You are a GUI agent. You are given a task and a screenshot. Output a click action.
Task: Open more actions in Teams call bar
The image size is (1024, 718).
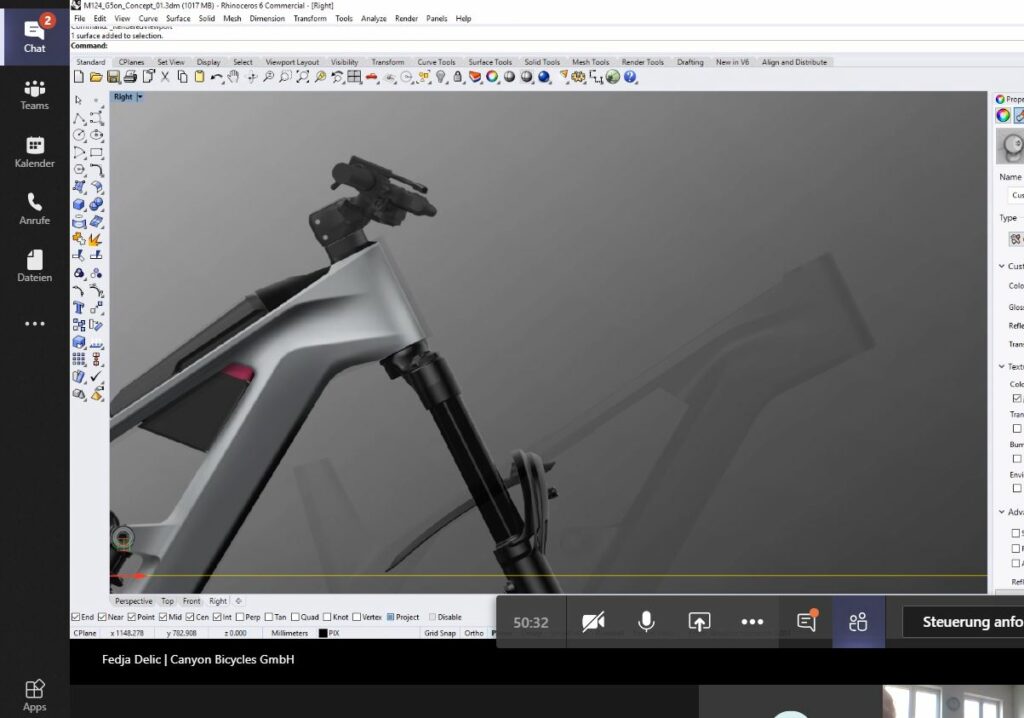pos(752,622)
